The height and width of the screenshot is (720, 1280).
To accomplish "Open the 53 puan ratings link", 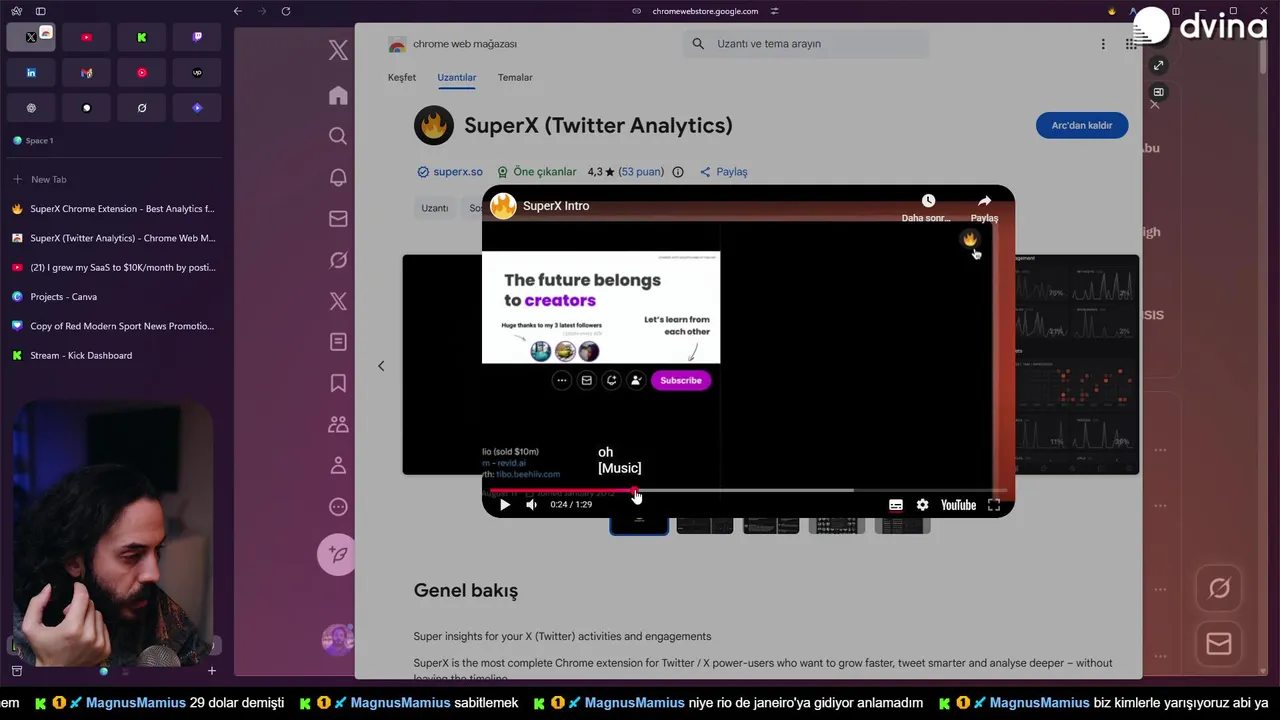I will click(641, 172).
